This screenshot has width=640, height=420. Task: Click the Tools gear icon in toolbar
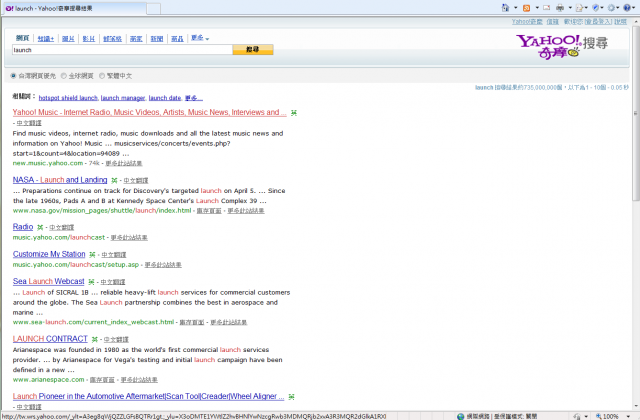611,8
